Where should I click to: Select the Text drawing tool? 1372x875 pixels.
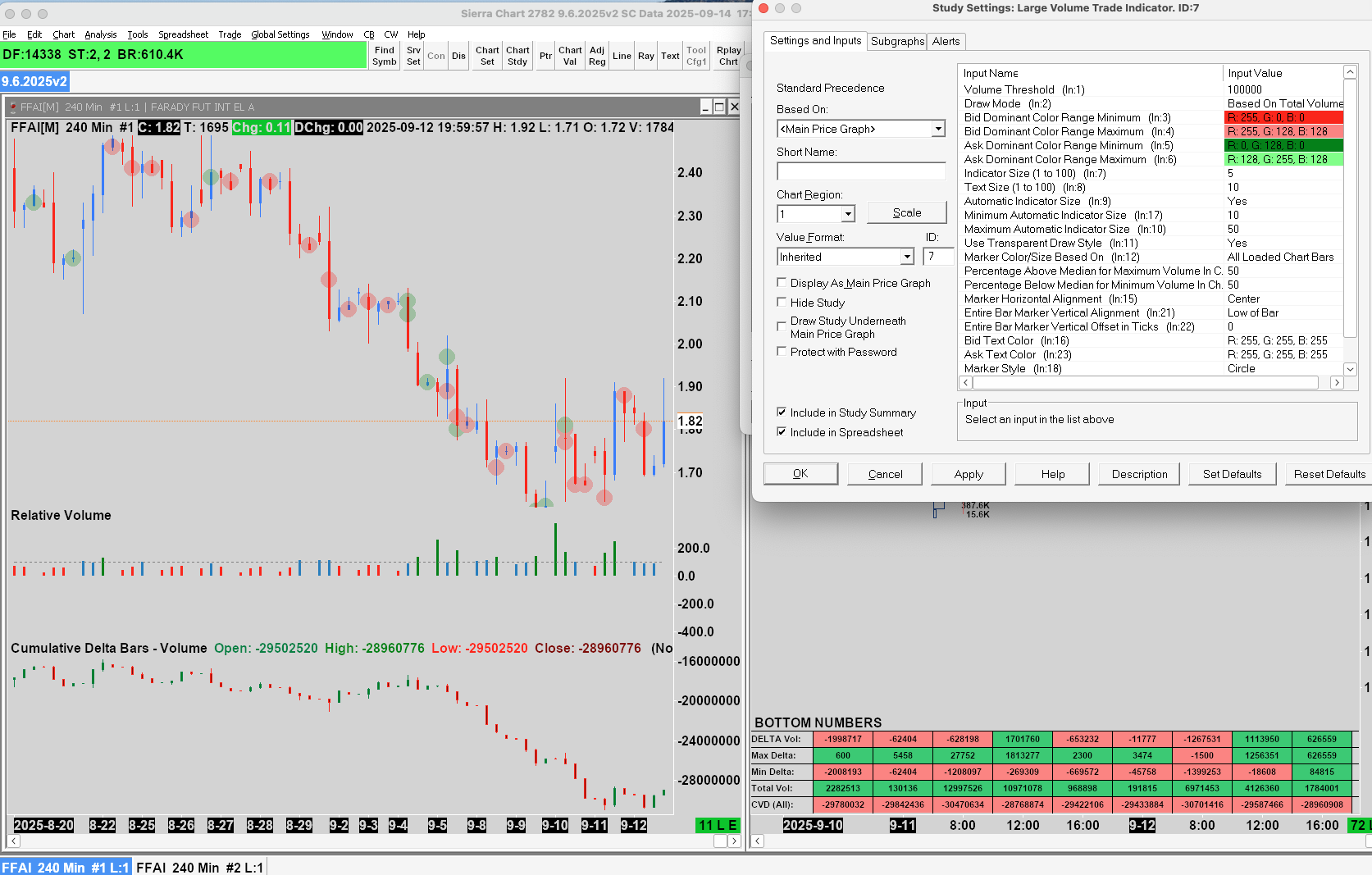tap(670, 56)
